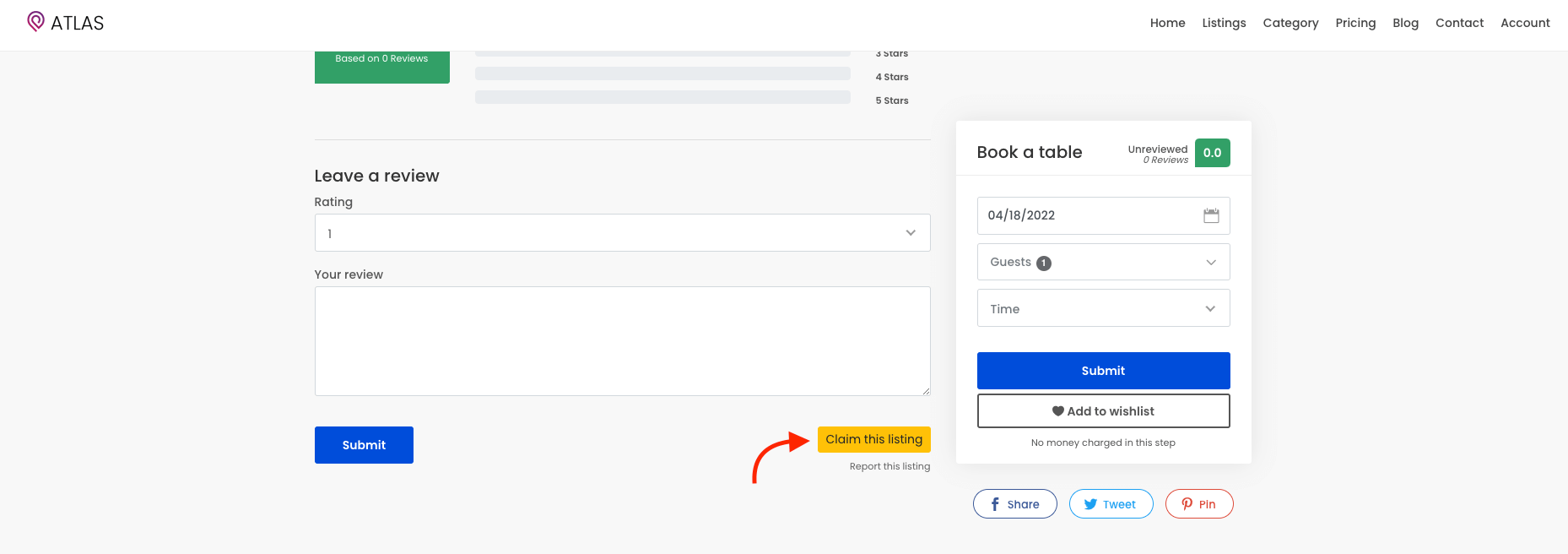Click the '4 Stars' label
The height and width of the screenshot is (554, 1568).
coord(892,77)
